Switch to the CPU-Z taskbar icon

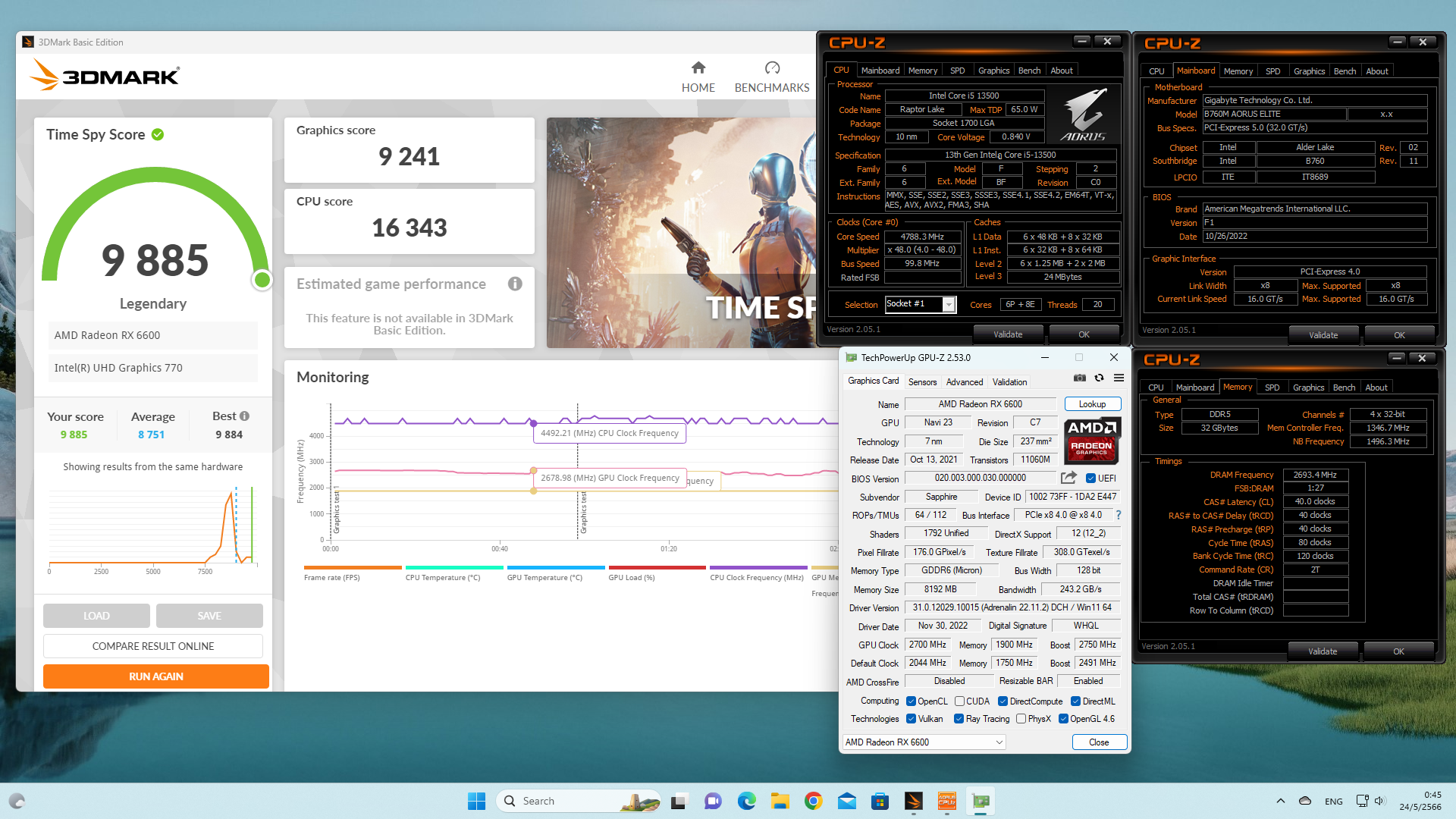(x=947, y=801)
